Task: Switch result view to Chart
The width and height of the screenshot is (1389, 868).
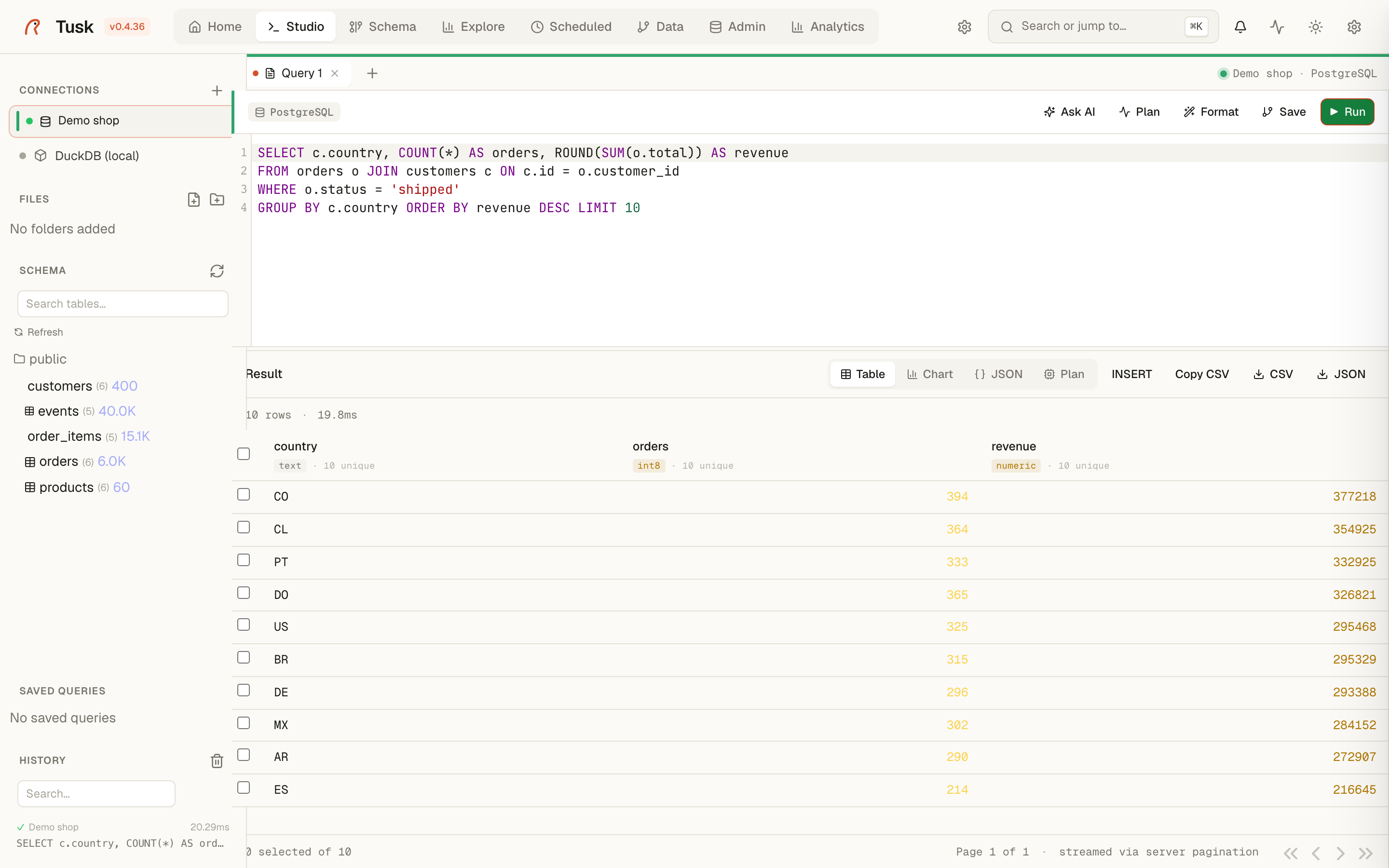Action: 930,374
